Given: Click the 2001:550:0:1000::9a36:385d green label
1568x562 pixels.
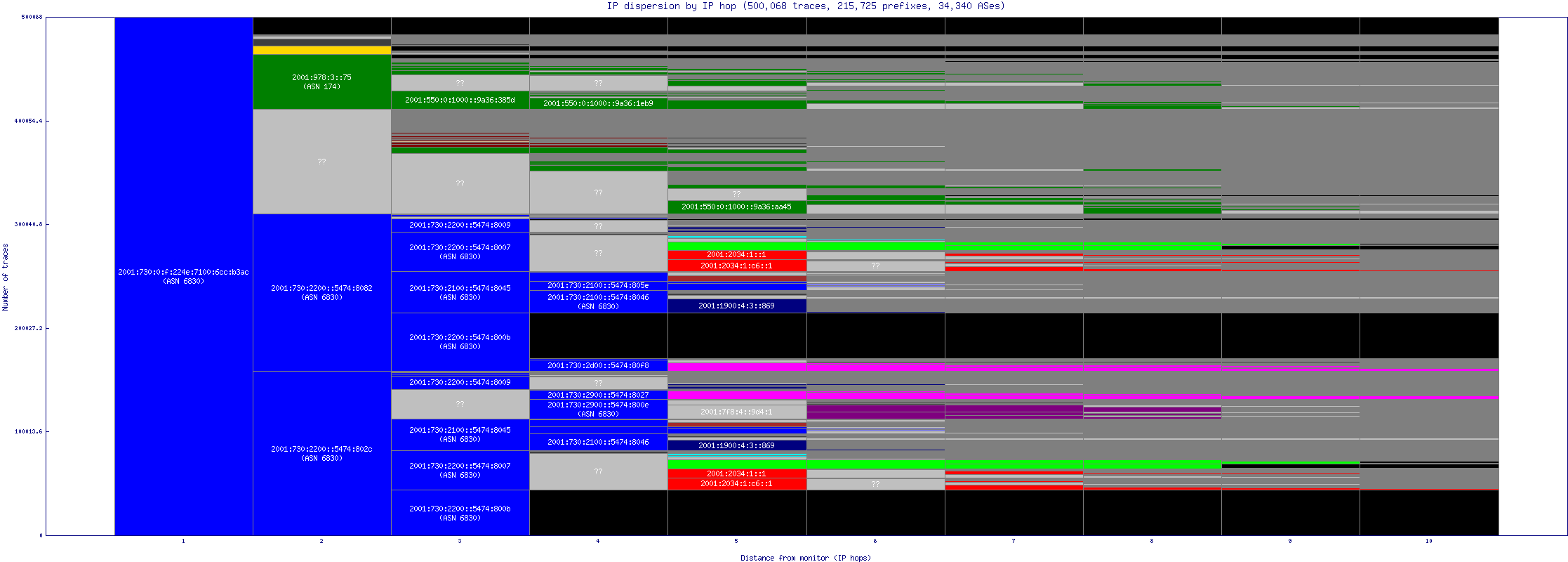Looking at the screenshot, I should click(460, 100).
